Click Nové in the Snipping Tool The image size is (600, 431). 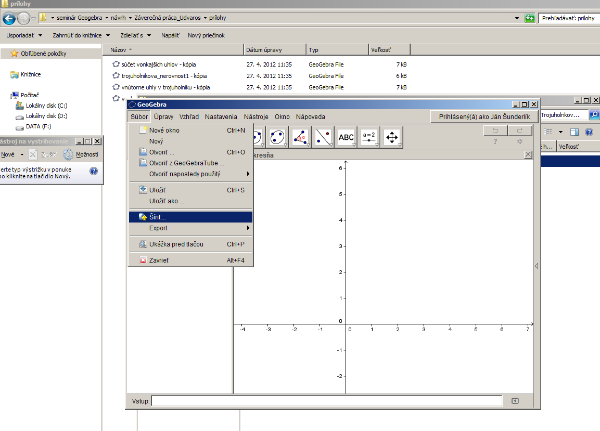click(8, 155)
